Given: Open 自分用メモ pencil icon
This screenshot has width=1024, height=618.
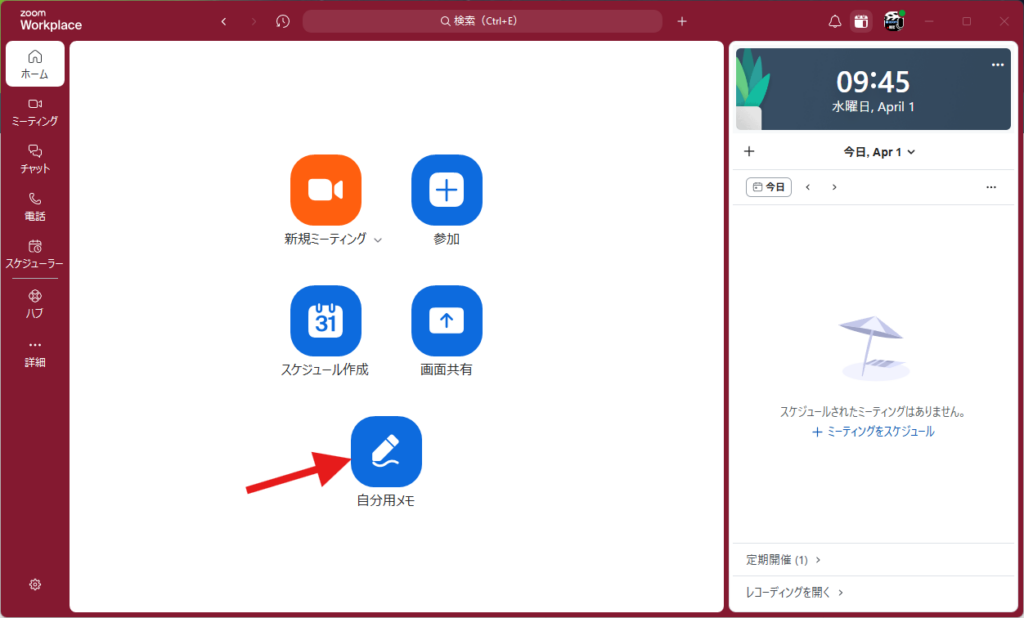Looking at the screenshot, I should click(386, 451).
